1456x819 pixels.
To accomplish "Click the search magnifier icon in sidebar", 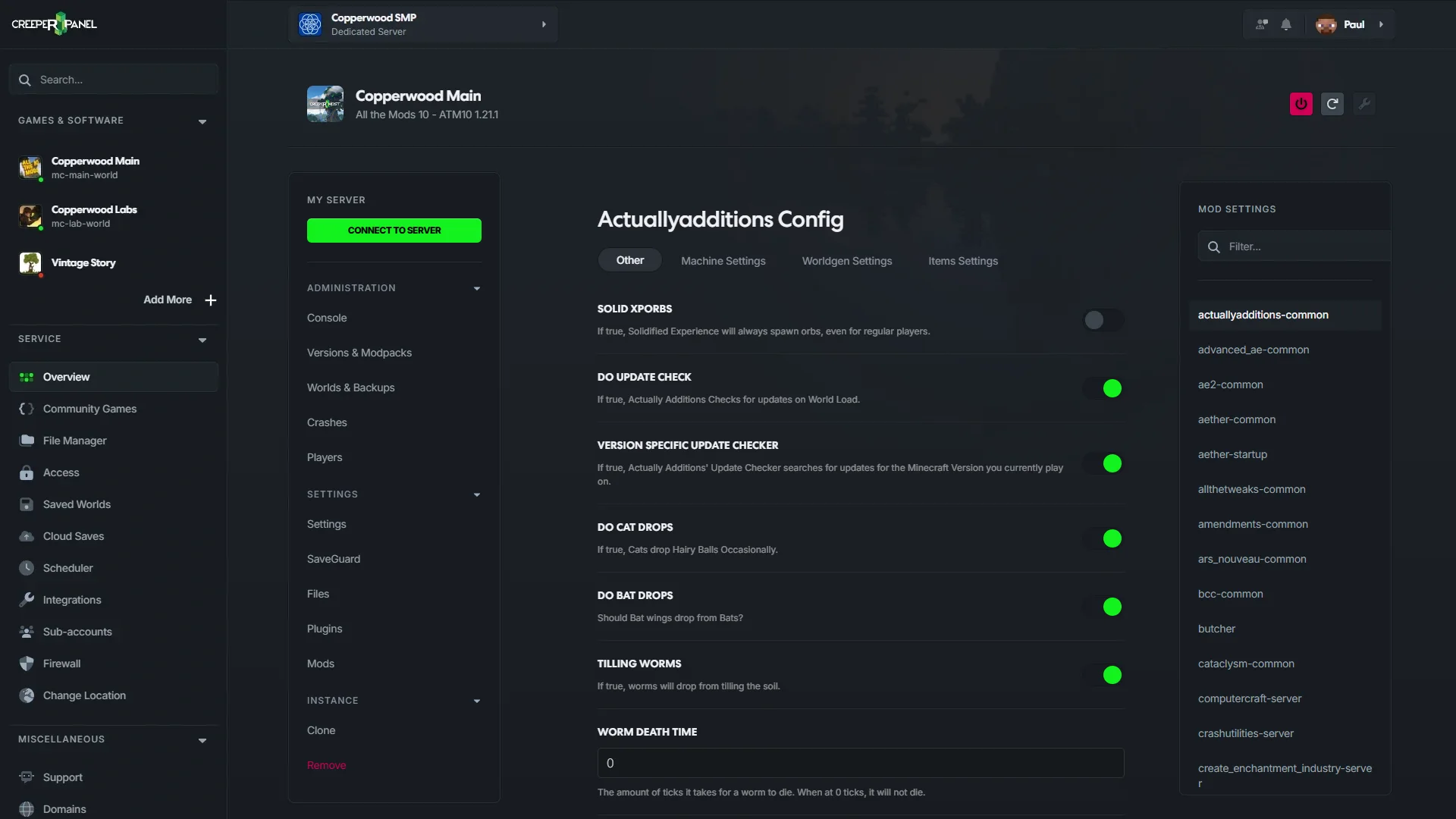I will pos(24,80).
